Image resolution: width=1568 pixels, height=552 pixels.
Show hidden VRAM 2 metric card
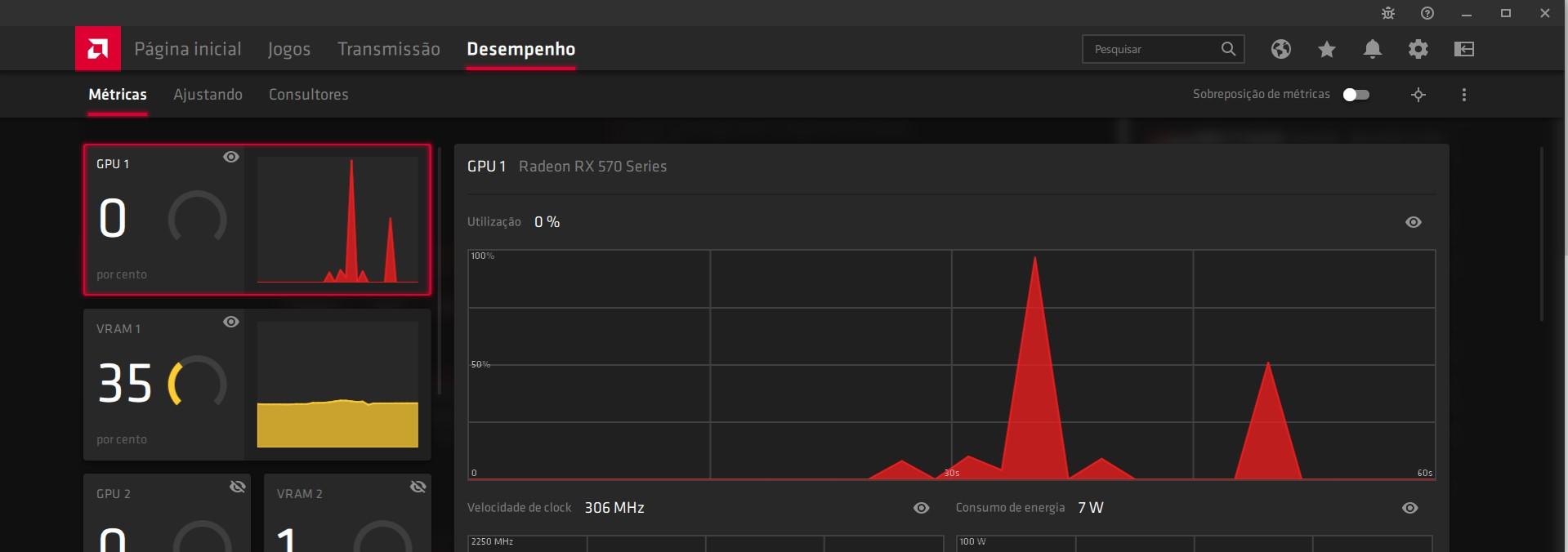(418, 487)
